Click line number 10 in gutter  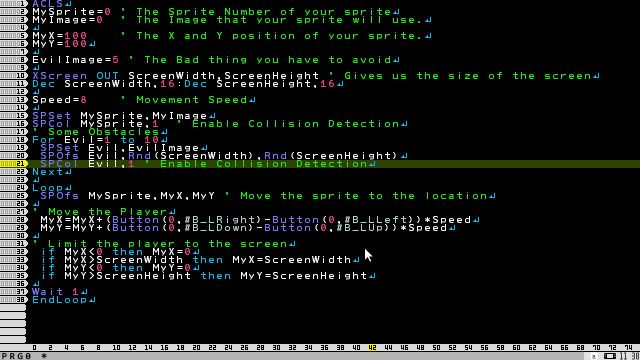(14, 76)
